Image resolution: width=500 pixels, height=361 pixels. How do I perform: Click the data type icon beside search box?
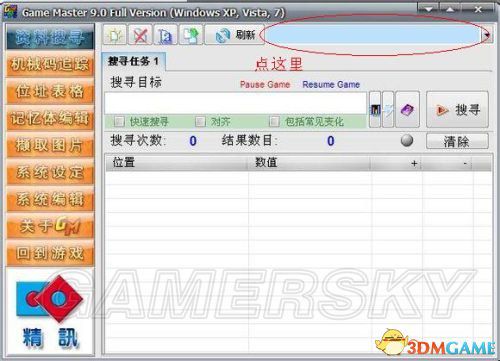(375, 110)
